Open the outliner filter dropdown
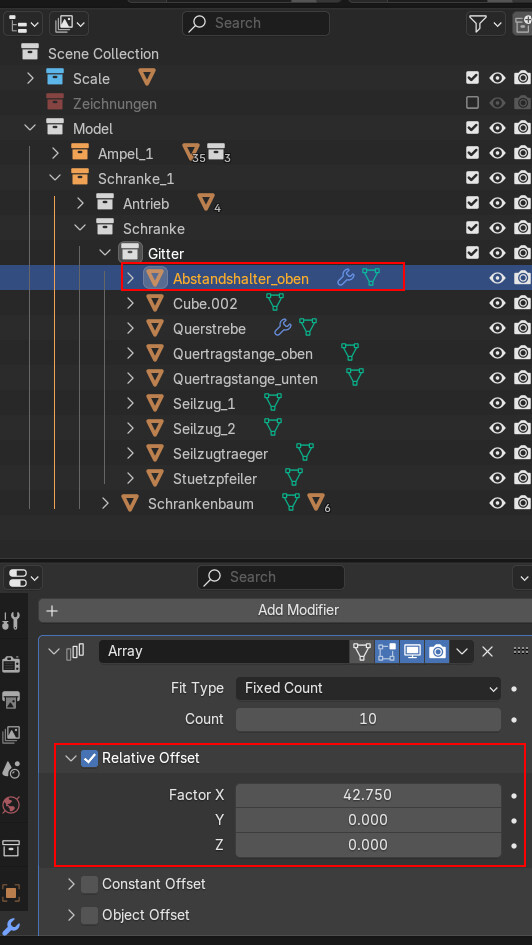The width and height of the screenshot is (532, 945). click(x=485, y=24)
